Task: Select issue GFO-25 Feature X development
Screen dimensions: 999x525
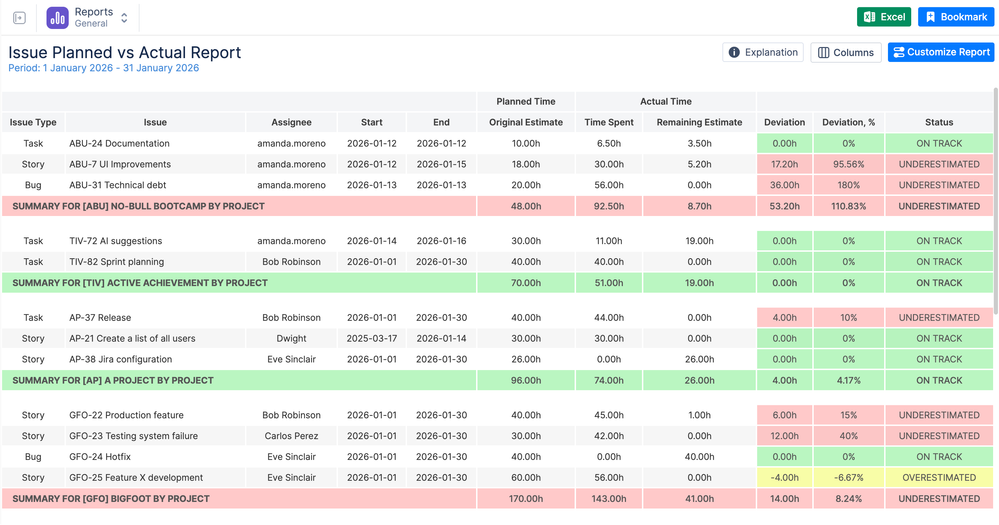Action: click(136, 478)
